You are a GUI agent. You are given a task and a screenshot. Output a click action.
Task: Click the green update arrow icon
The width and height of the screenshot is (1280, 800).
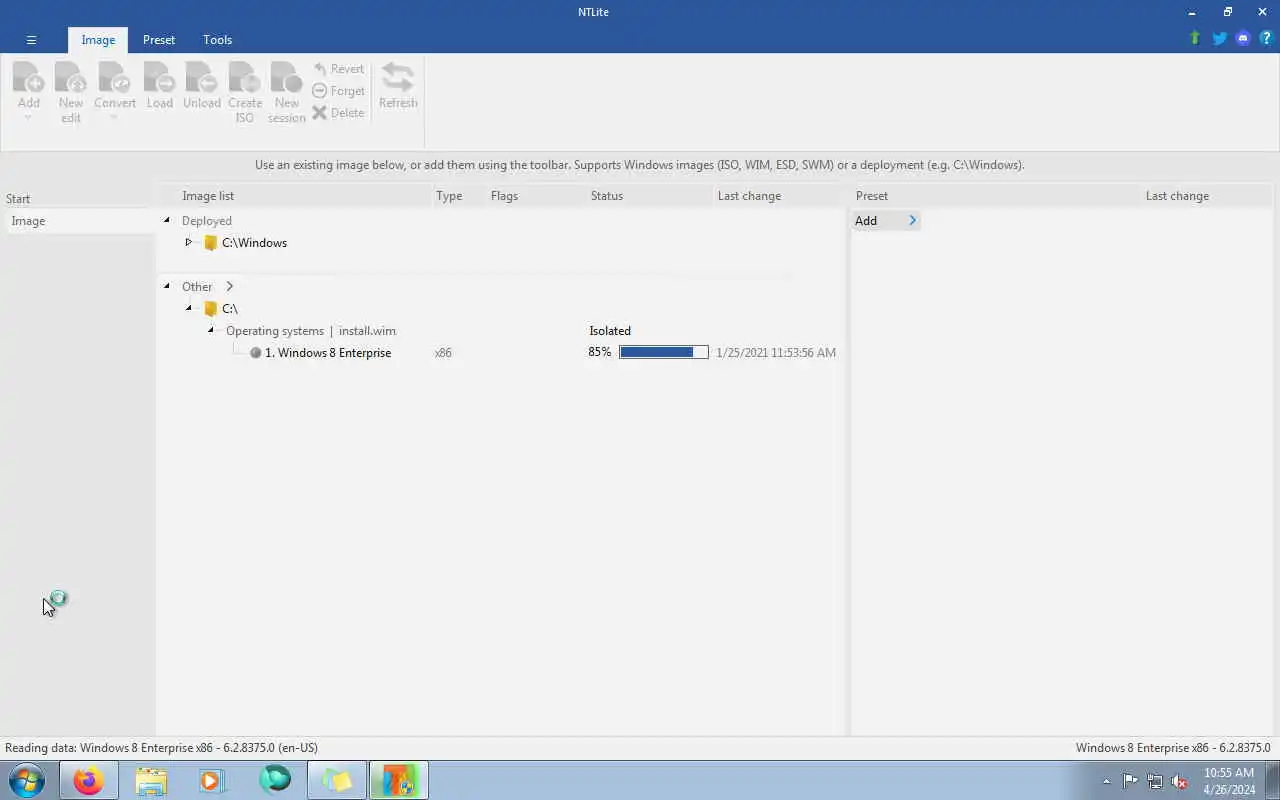coord(1195,38)
